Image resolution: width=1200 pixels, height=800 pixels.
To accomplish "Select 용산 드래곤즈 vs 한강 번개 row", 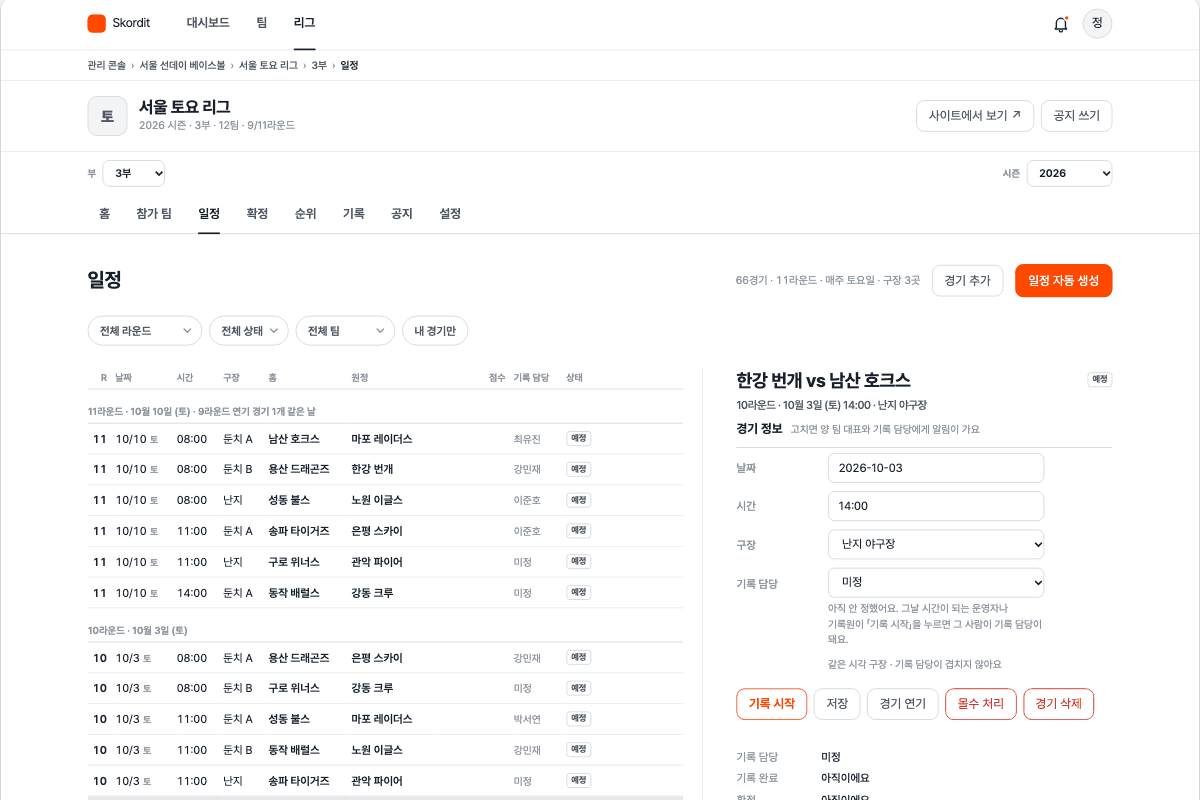I will coord(385,469).
